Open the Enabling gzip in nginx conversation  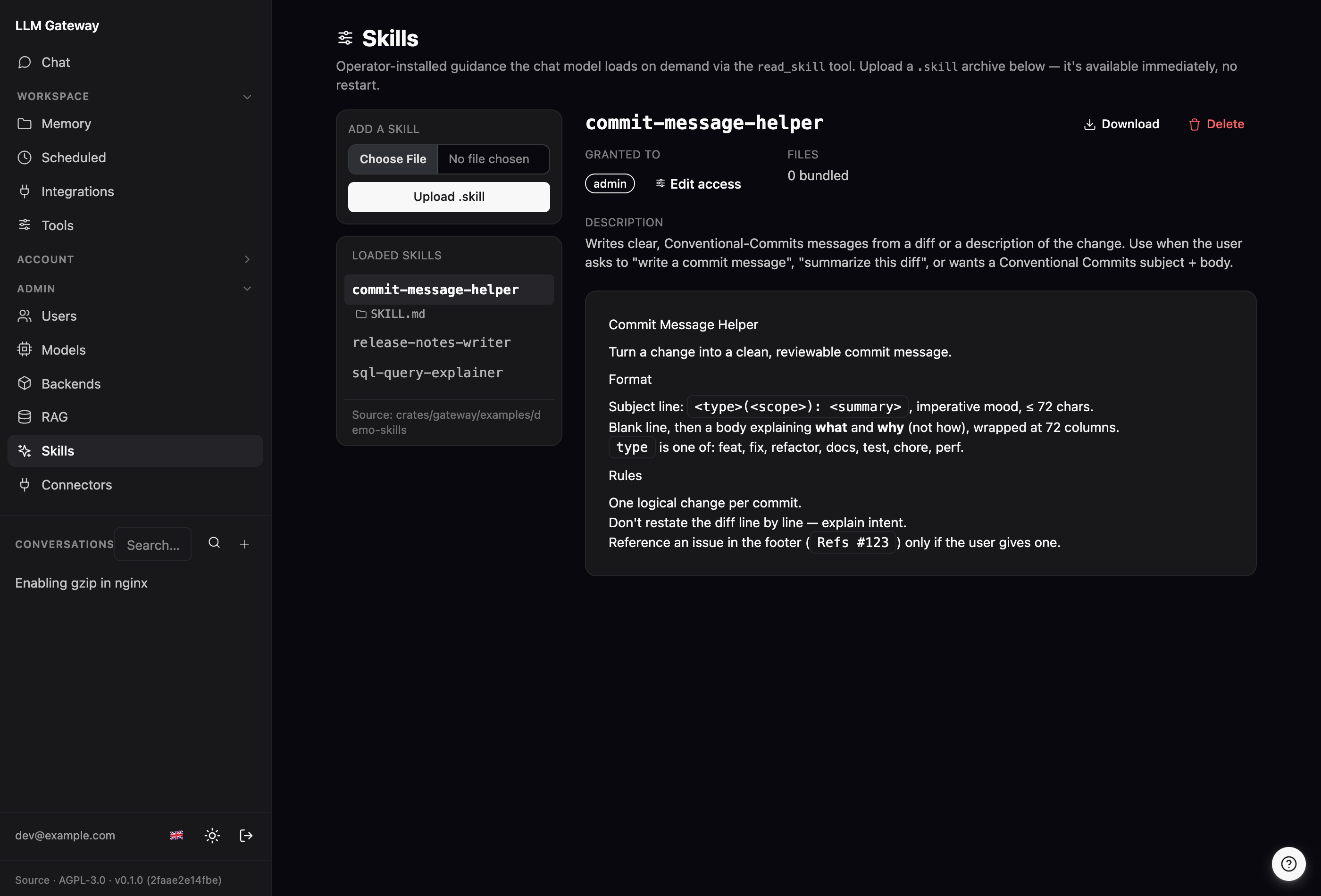81,583
